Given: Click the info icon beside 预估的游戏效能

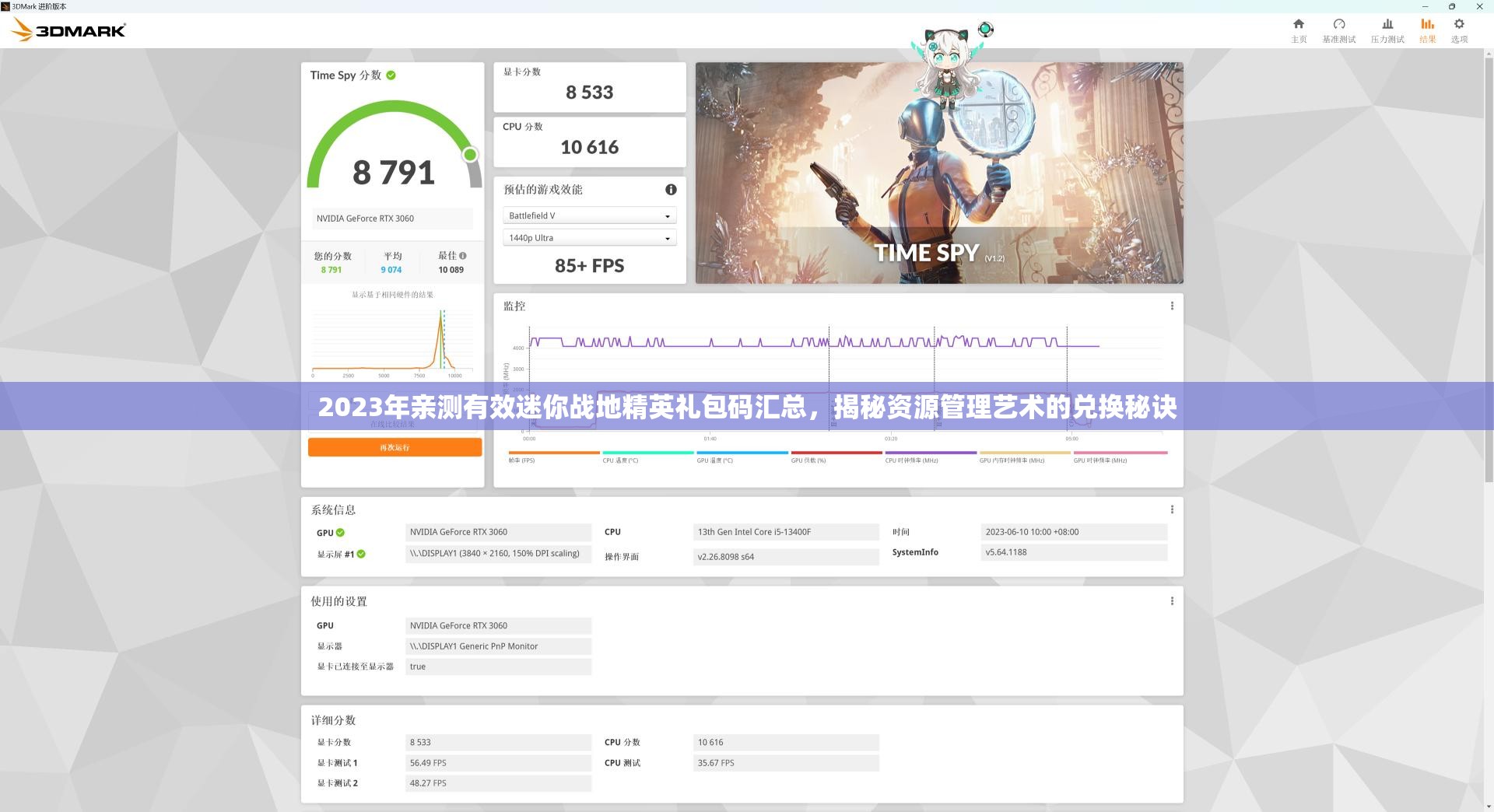Looking at the screenshot, I should click(670, 189).
